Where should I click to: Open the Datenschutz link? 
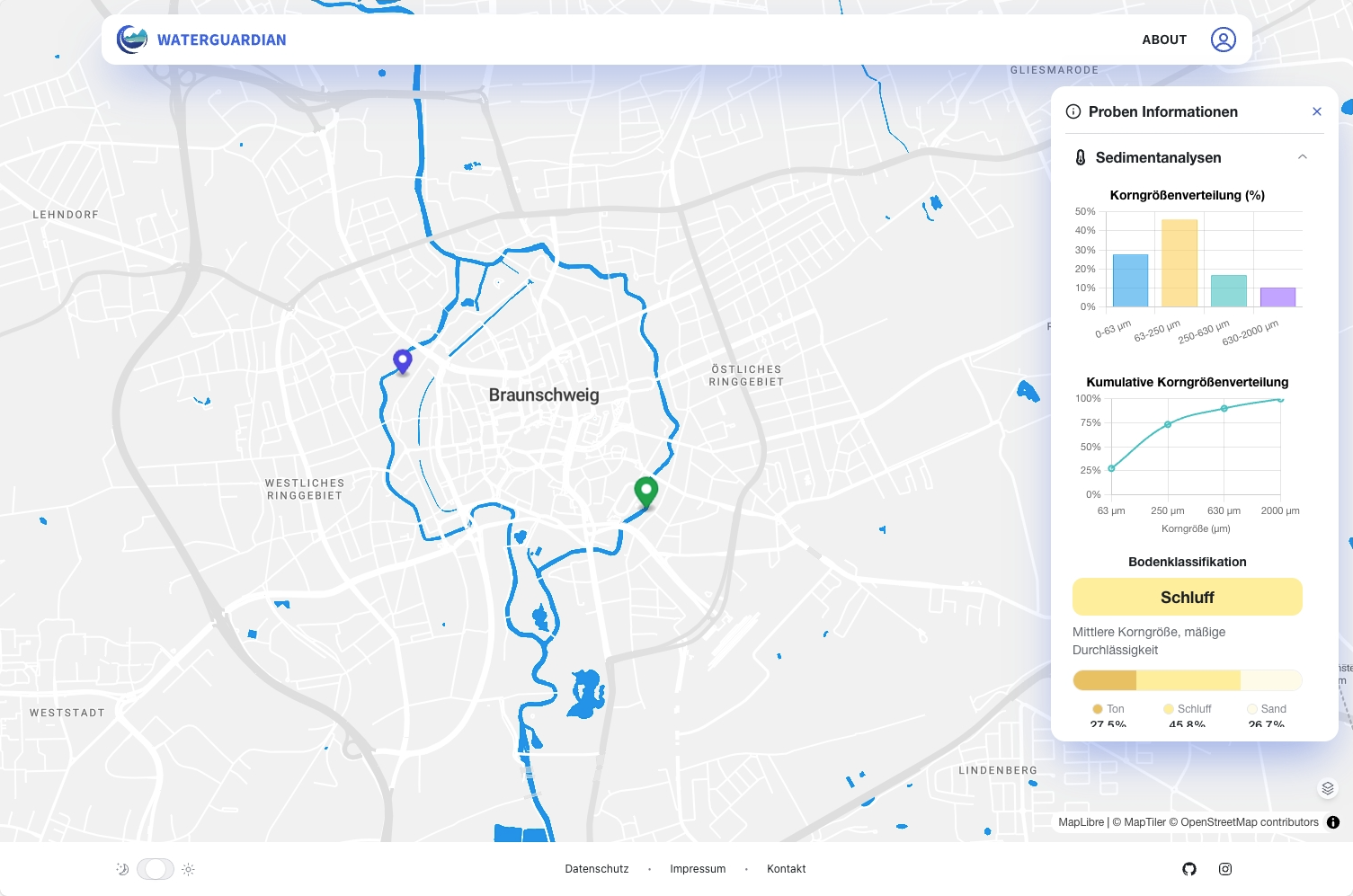click(x=596, y=869)
